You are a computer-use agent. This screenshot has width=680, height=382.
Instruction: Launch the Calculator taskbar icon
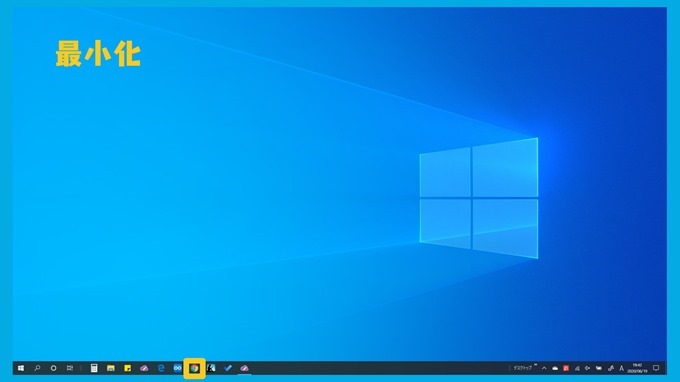point(94,368)
